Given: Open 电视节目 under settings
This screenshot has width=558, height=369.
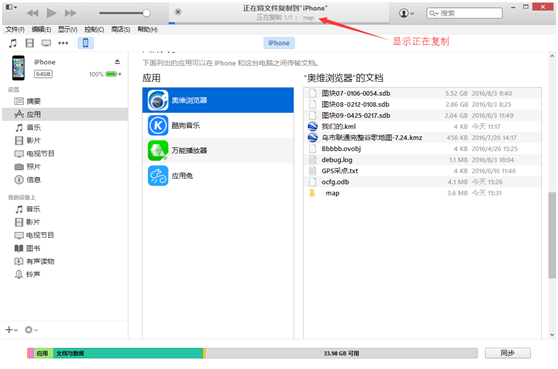Looking at the screenshot, I should [65, 154].
